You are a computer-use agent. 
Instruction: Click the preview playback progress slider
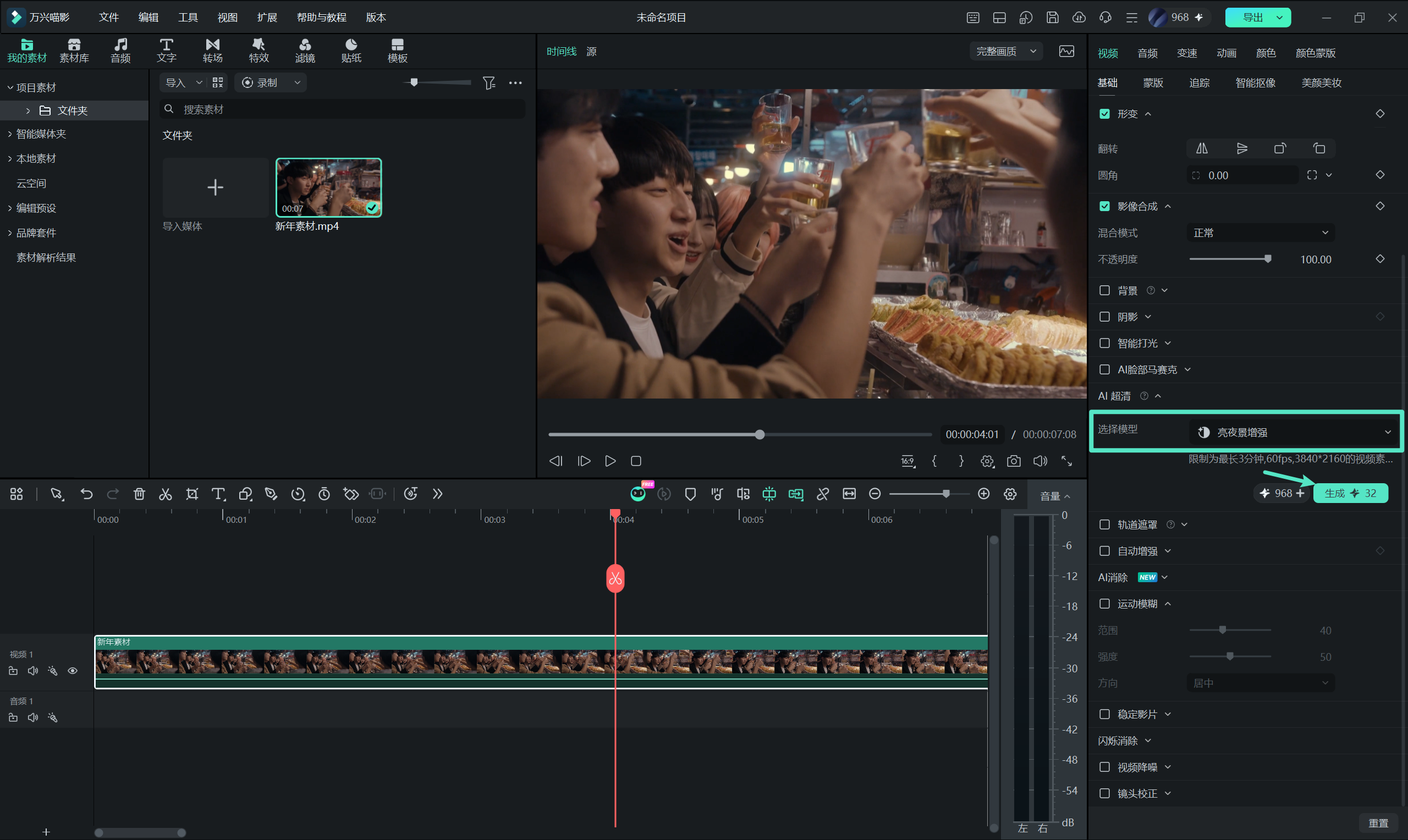coord(740,434)
